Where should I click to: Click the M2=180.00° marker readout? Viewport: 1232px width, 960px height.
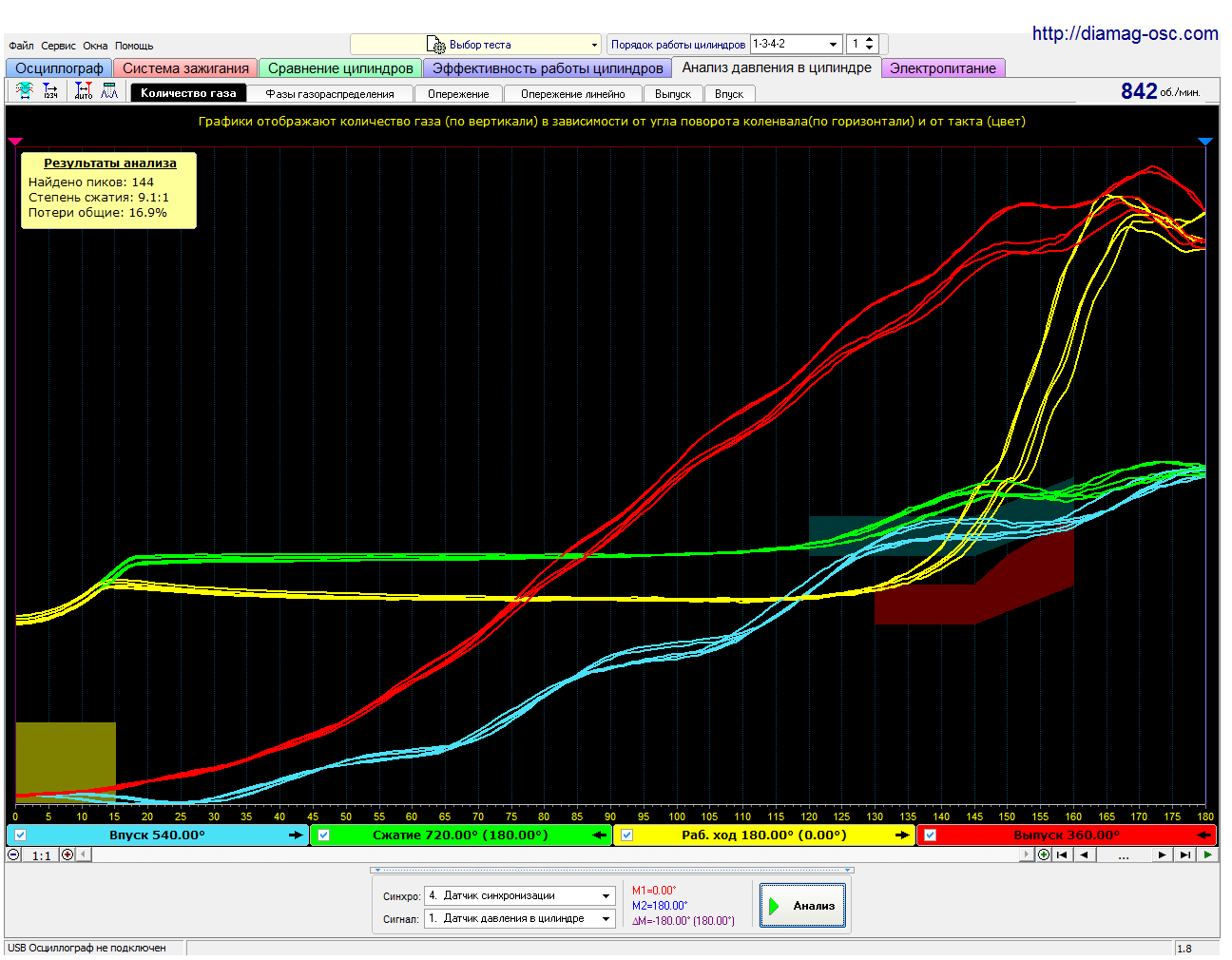pyautogui.click(x=660, y=906)
